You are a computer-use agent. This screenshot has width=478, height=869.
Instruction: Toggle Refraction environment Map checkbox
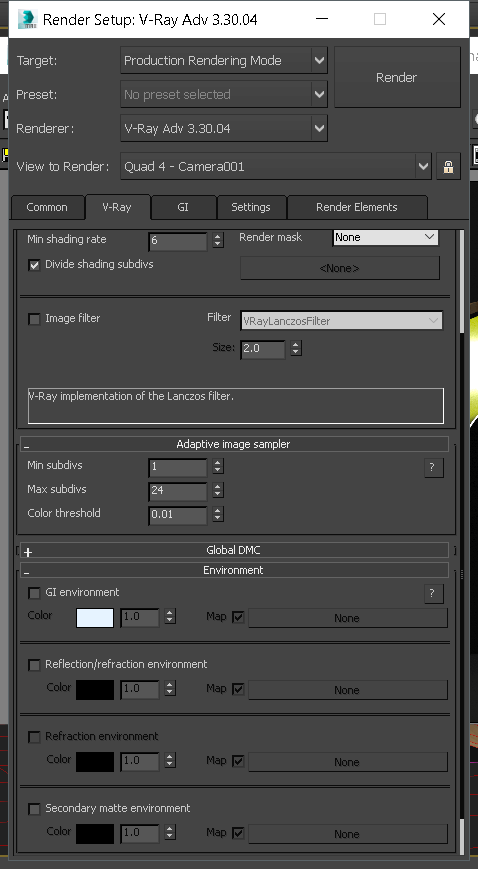238,761
